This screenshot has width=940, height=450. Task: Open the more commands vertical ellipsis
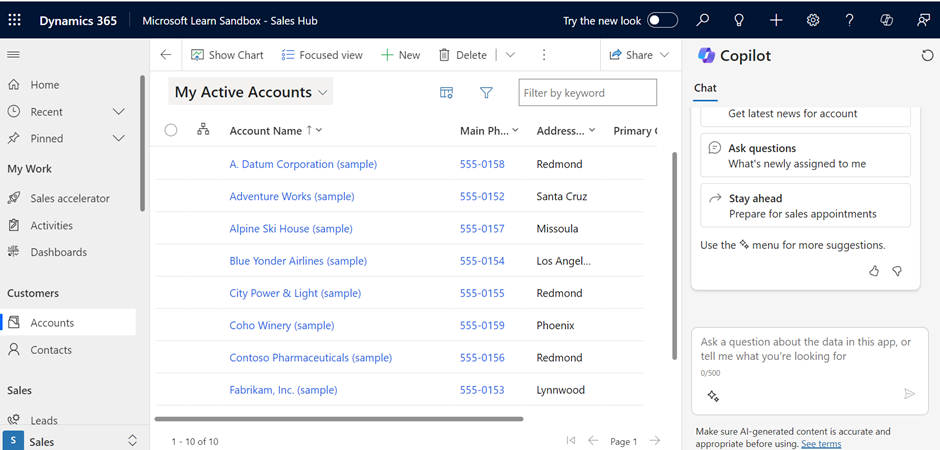click(544, 55)
